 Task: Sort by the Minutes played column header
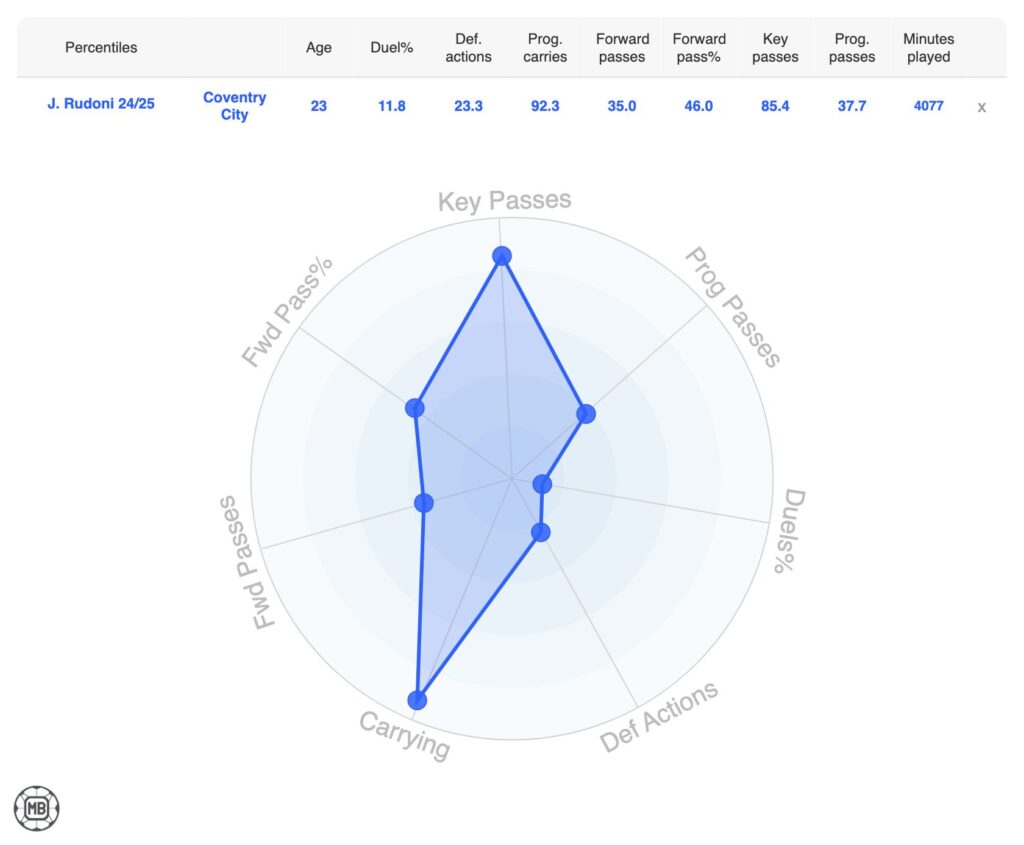pyautogui.click(x=928, y=48)
